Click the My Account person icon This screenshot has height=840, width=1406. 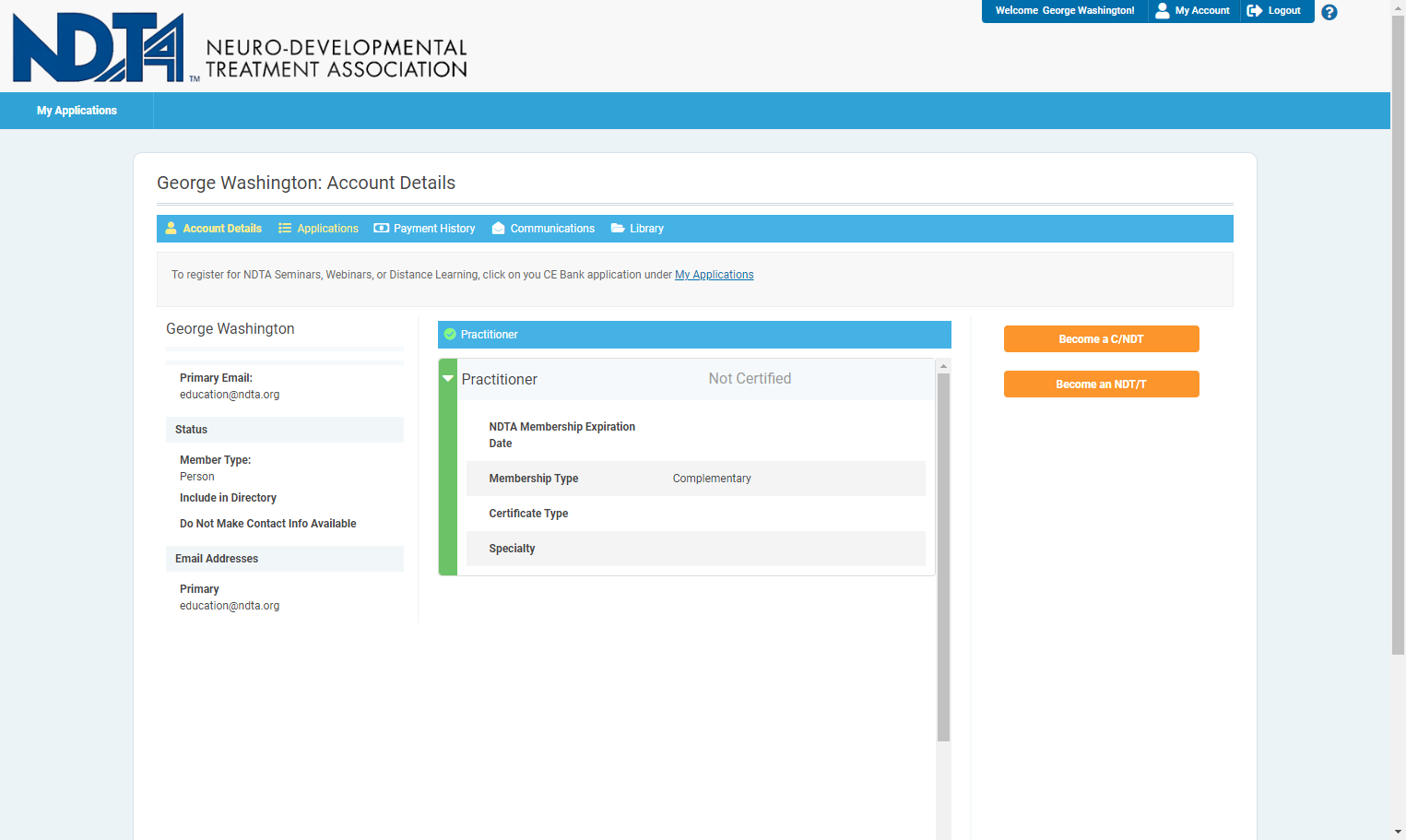pos(1163,11)
